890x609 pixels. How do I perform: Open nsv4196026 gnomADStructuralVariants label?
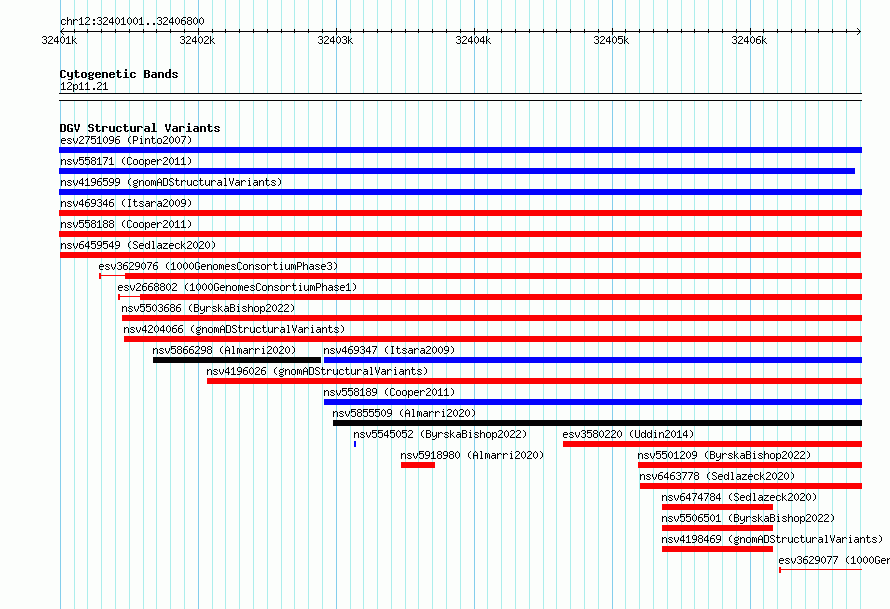click(317, 371)
